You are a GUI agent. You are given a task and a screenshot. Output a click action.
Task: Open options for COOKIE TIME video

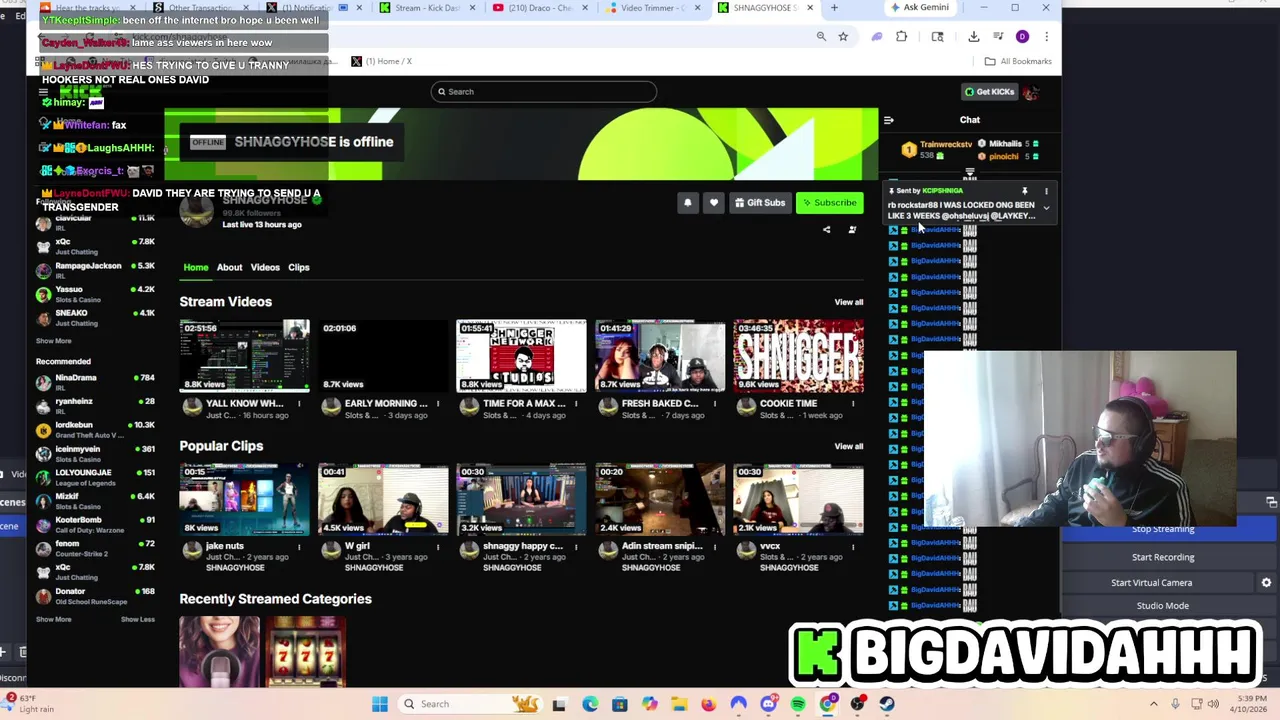click(x=853, y=404)
